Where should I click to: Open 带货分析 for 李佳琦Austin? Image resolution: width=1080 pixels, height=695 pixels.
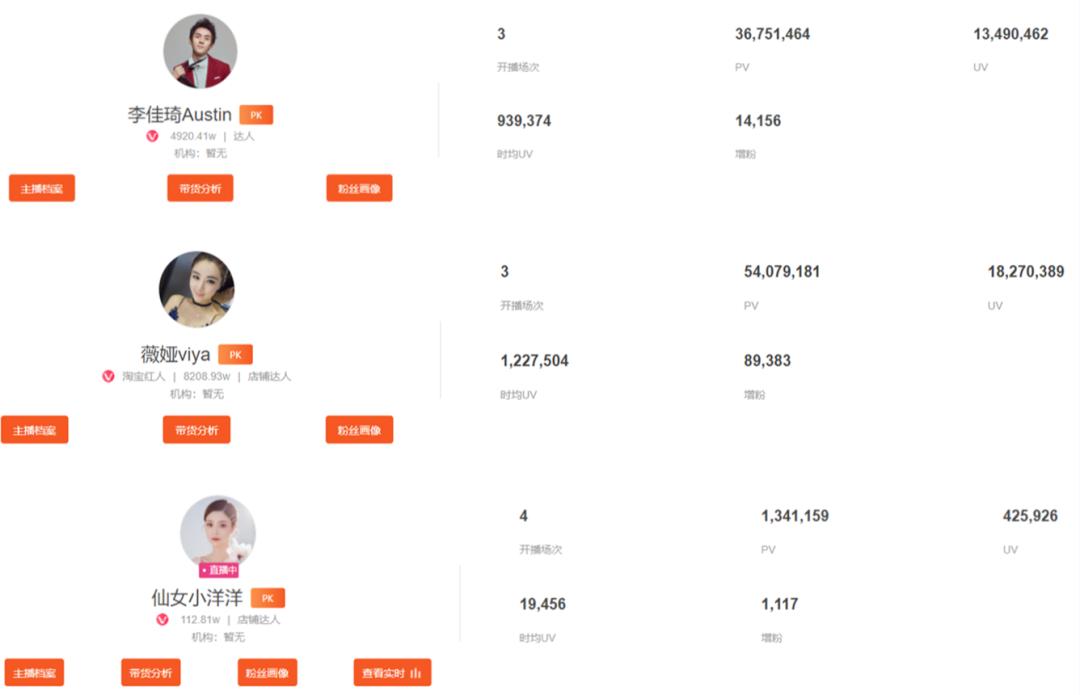[x=200, y=188]
